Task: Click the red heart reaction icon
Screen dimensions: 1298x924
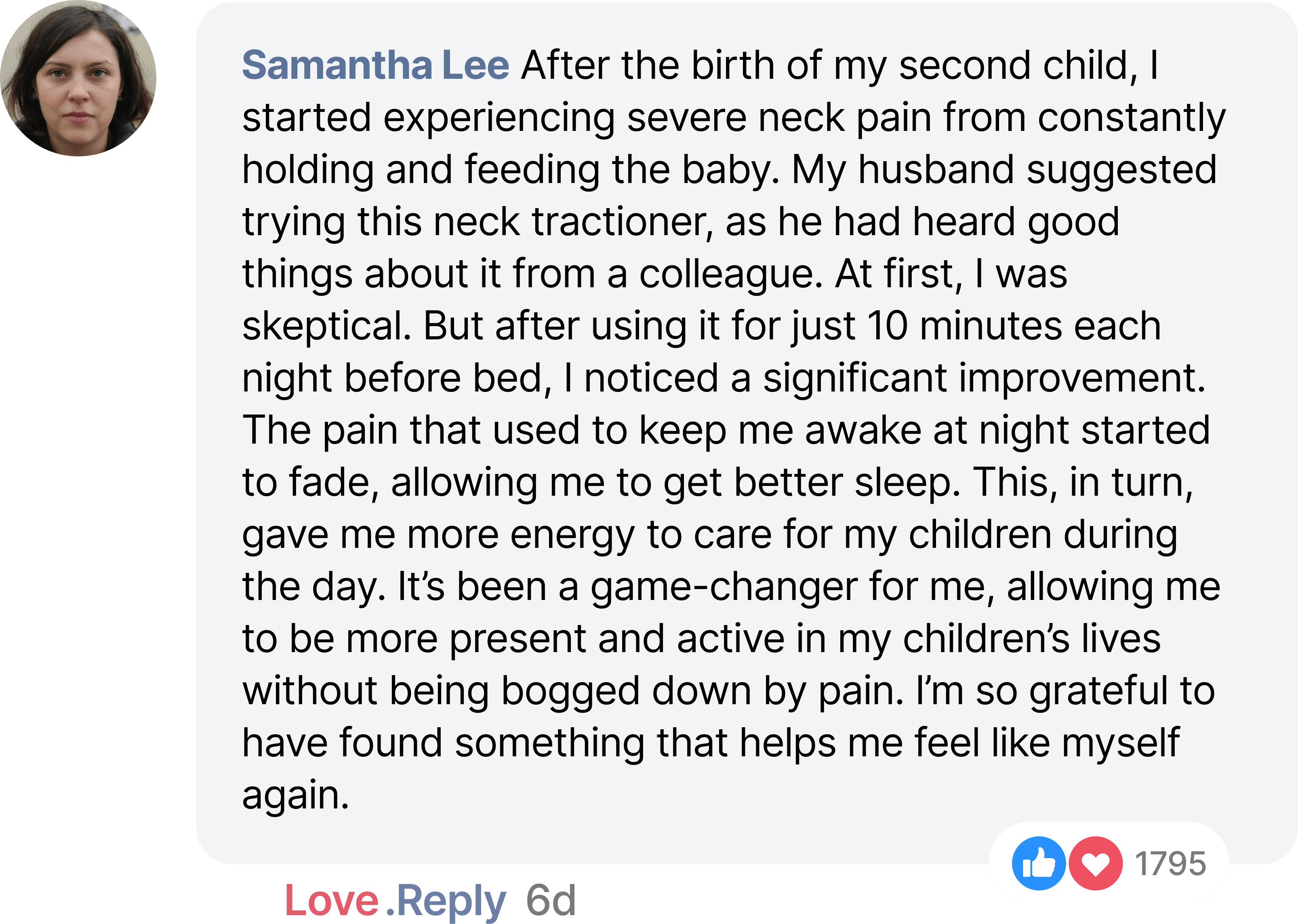Action: 1096,863
